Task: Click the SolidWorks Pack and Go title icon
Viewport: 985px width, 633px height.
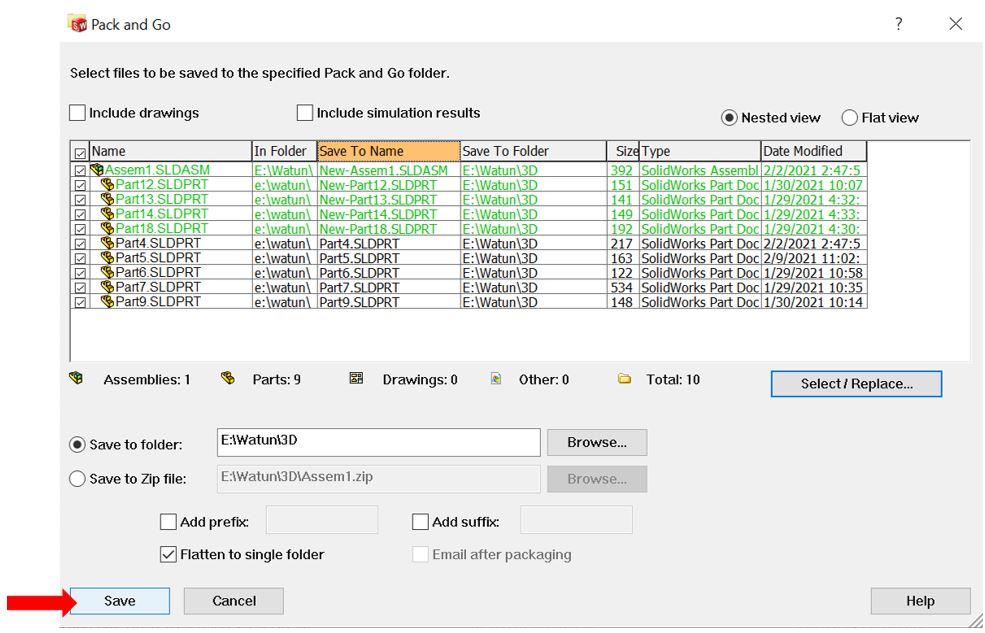Action: tap(77, 23)
